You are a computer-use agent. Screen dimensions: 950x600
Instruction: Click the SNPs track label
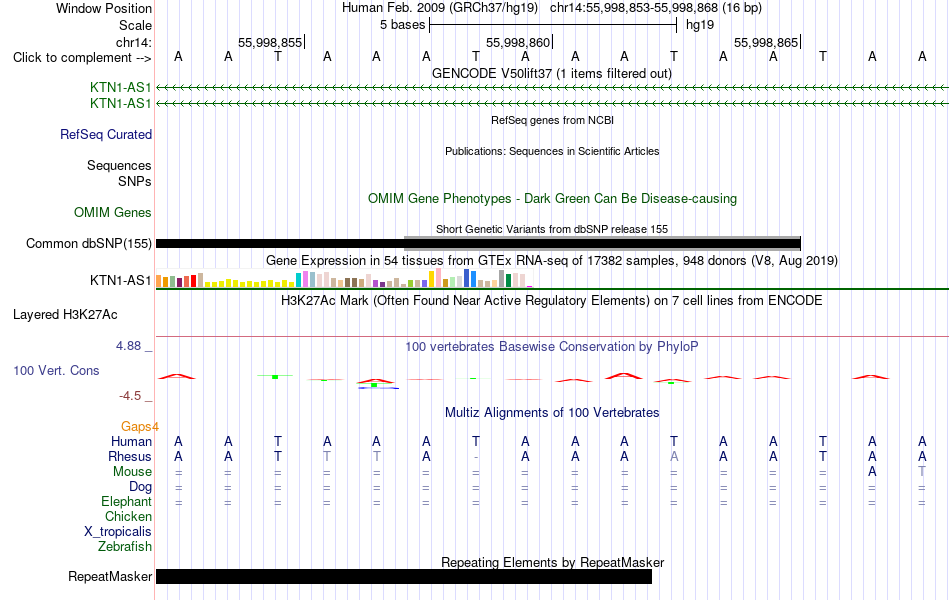coord(135,181)
